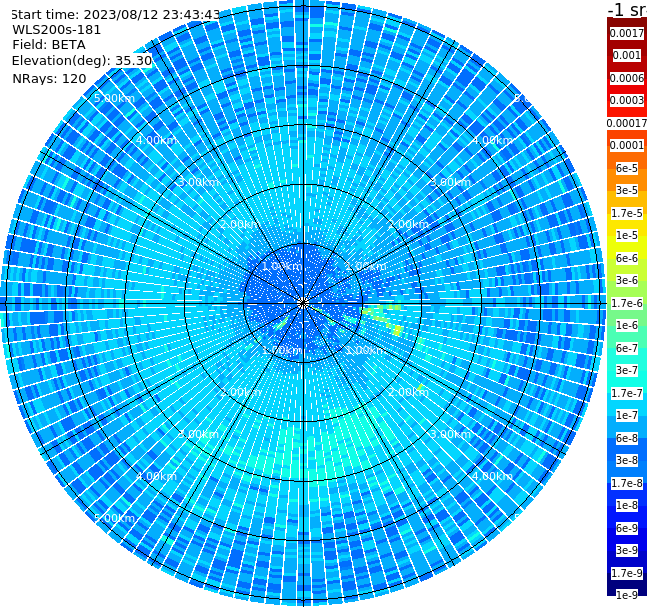Select the WLS200s-181 instrument label
The width and height of the screenshot is (647, 607).
click(57, 30)
